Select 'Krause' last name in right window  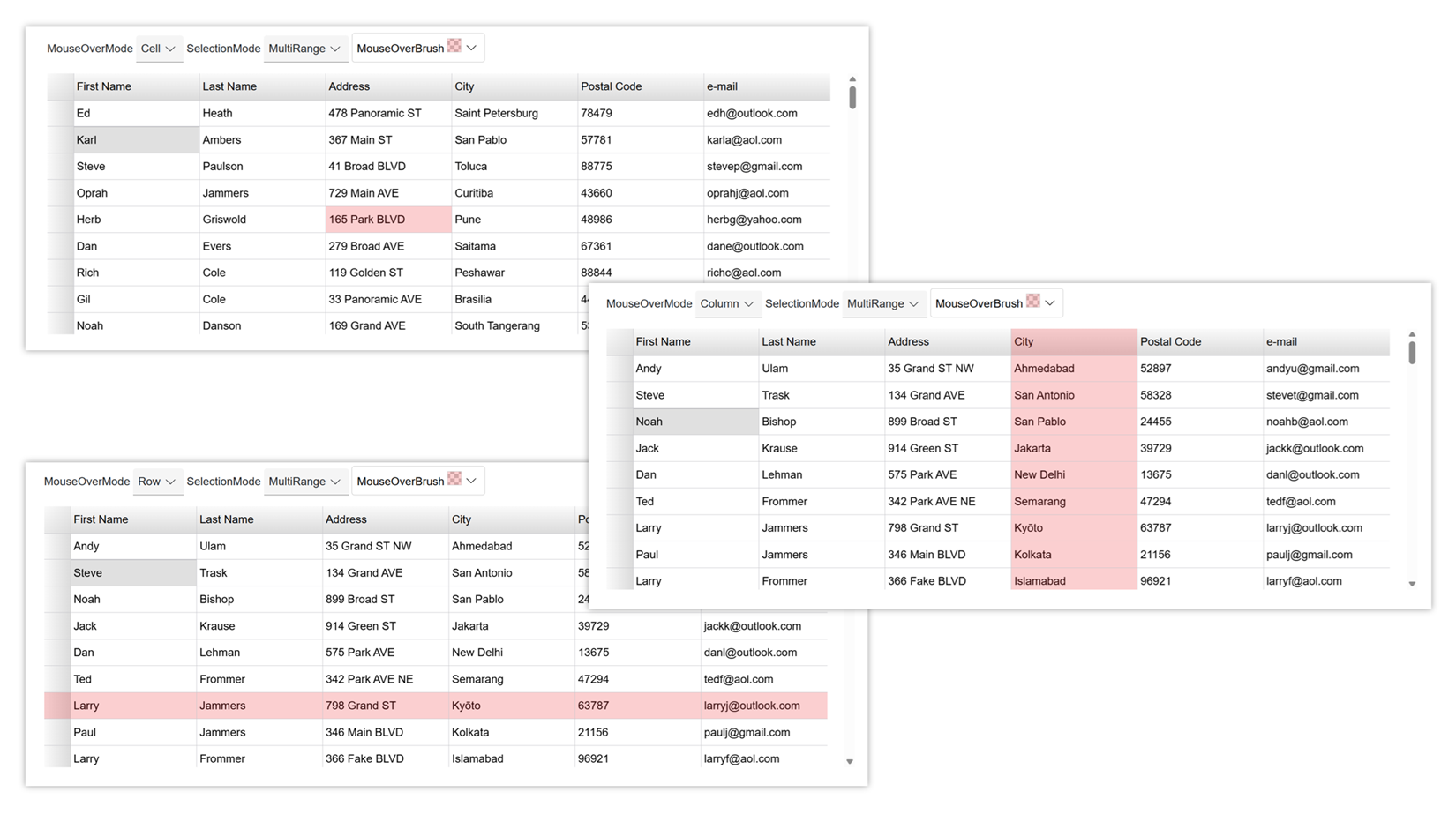[822, 448]
